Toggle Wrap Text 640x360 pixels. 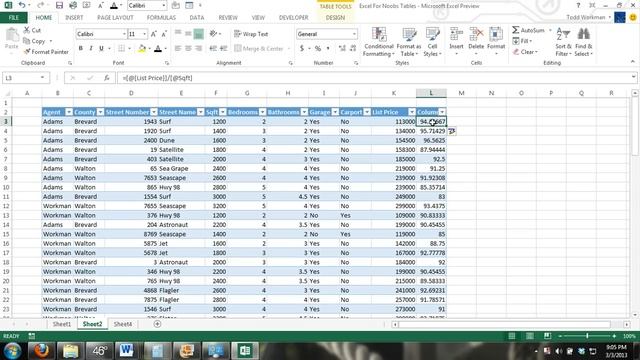[251, 34]
